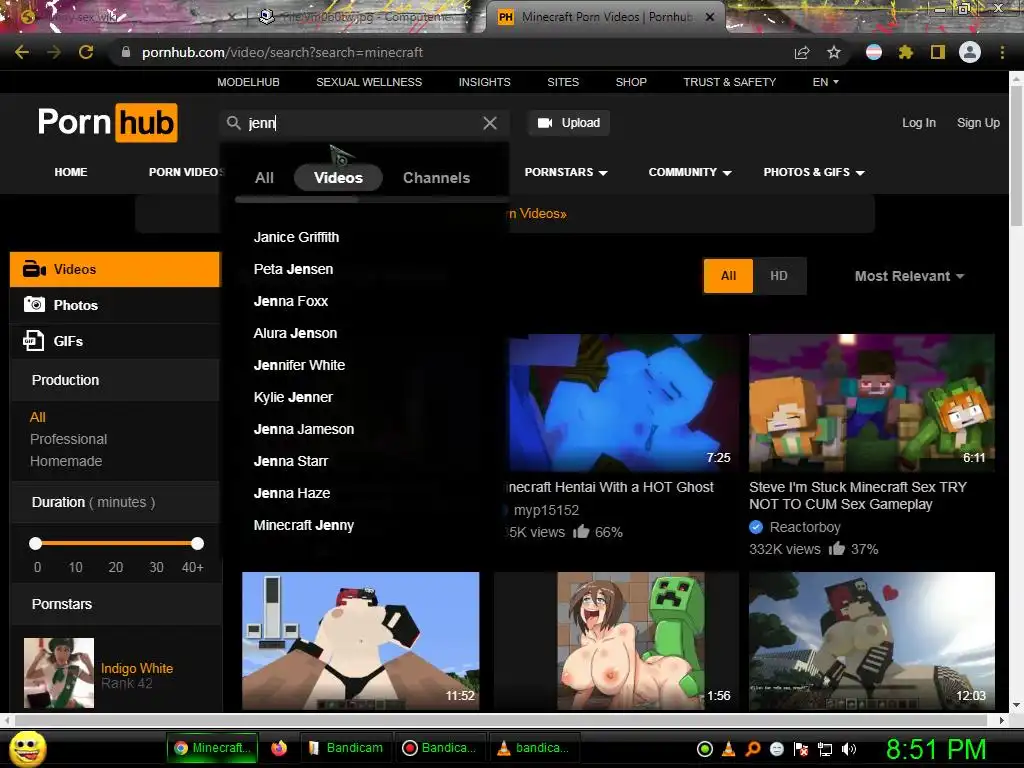The image size is (1024, 768).
Task: Click the flag with red X tray icon
Action: pyautogui.click(x=801, y=749)
